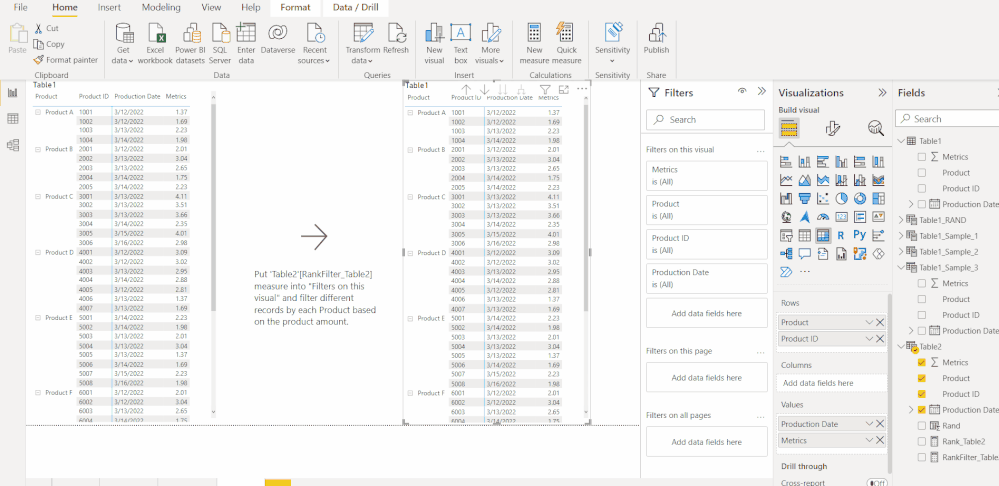The height and width of the screenshot is (486, 999).
Task: Switch to the Modeling ribbon tab
Action: pos(161,8)
